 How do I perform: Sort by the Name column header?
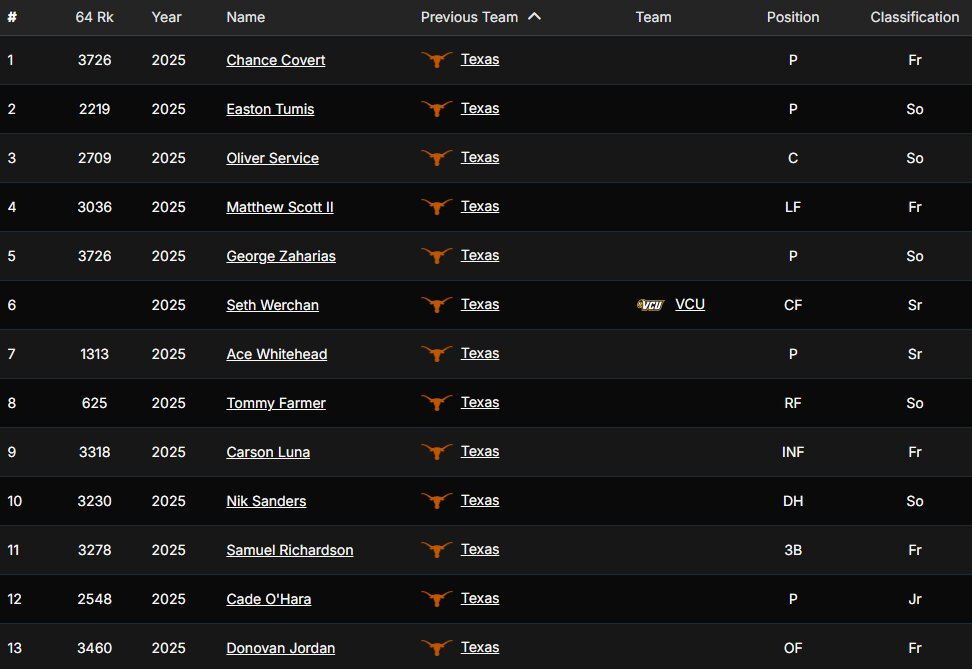coord(245,17)
